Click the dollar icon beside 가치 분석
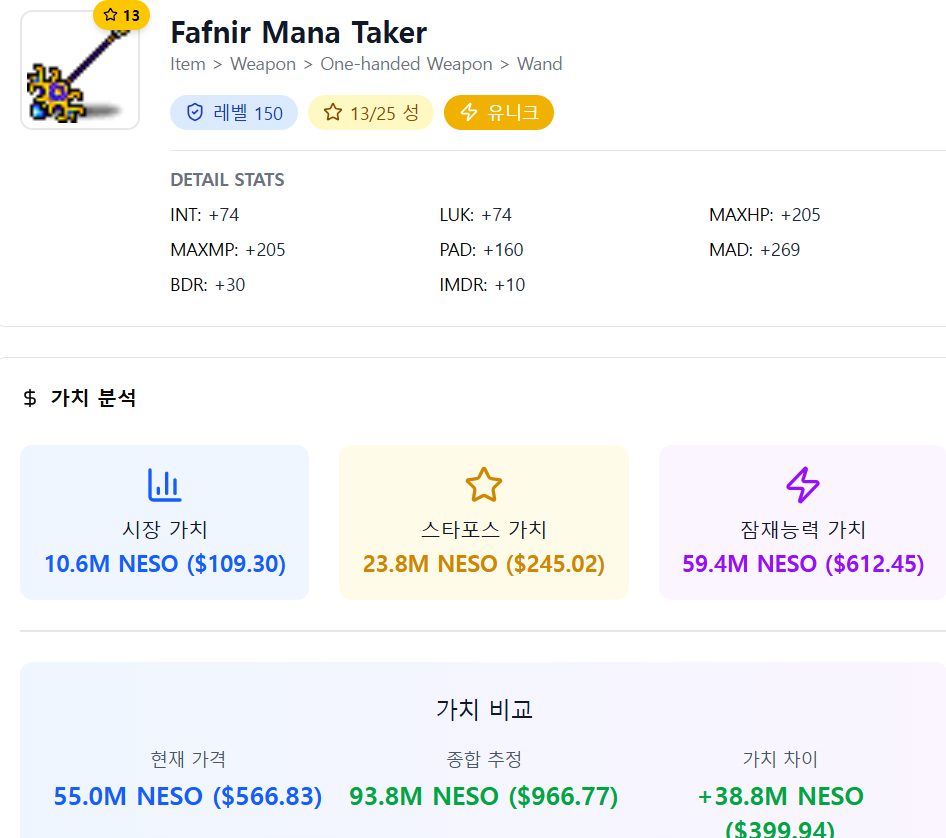946x838 pixels. 29,399
